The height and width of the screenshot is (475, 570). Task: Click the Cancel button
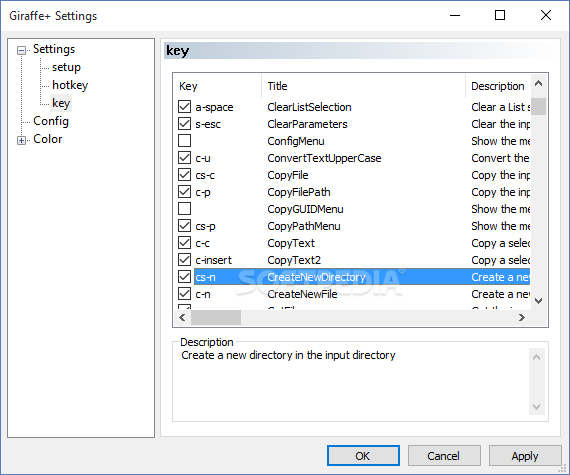pos(444,456)
